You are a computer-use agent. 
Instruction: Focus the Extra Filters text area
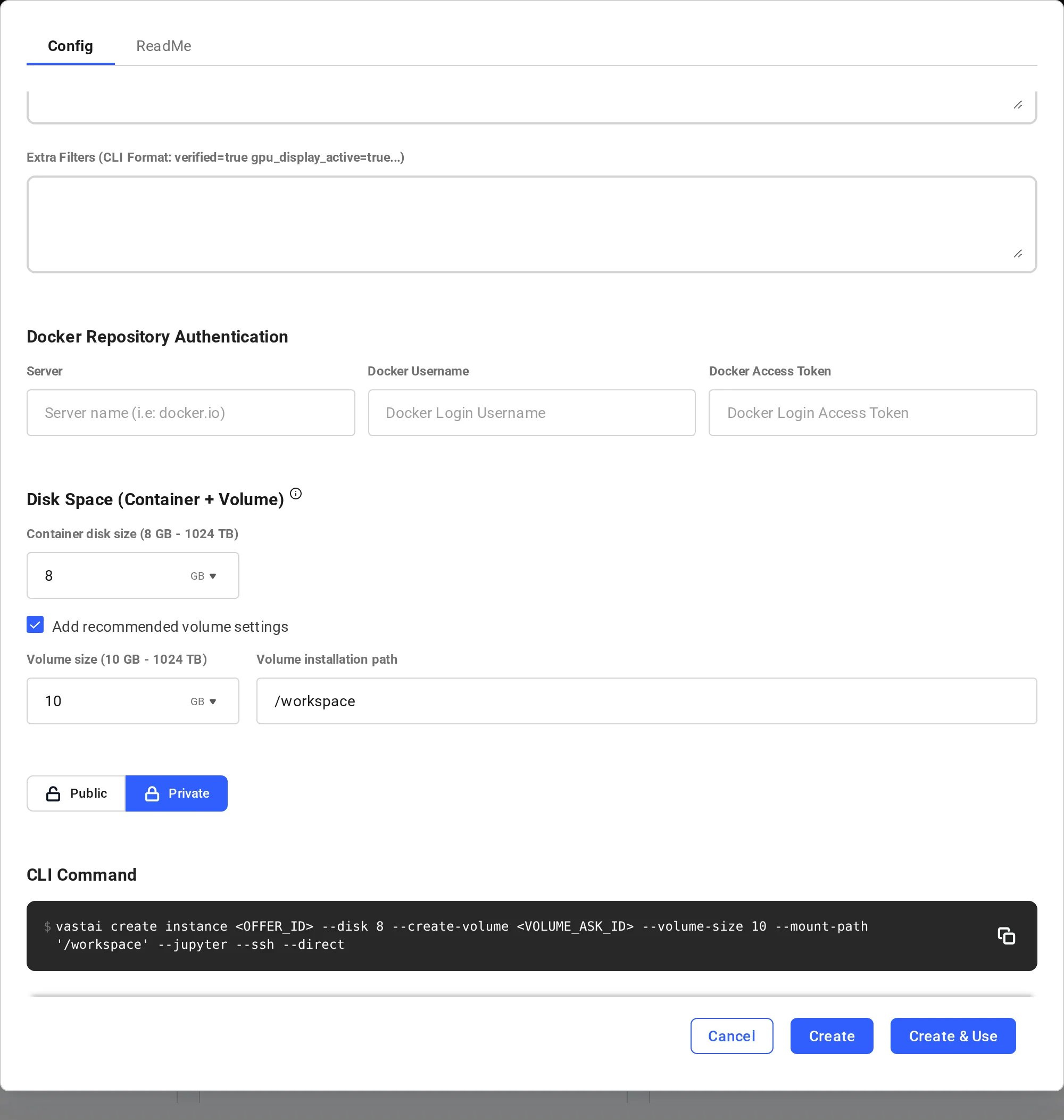[532, 224]
